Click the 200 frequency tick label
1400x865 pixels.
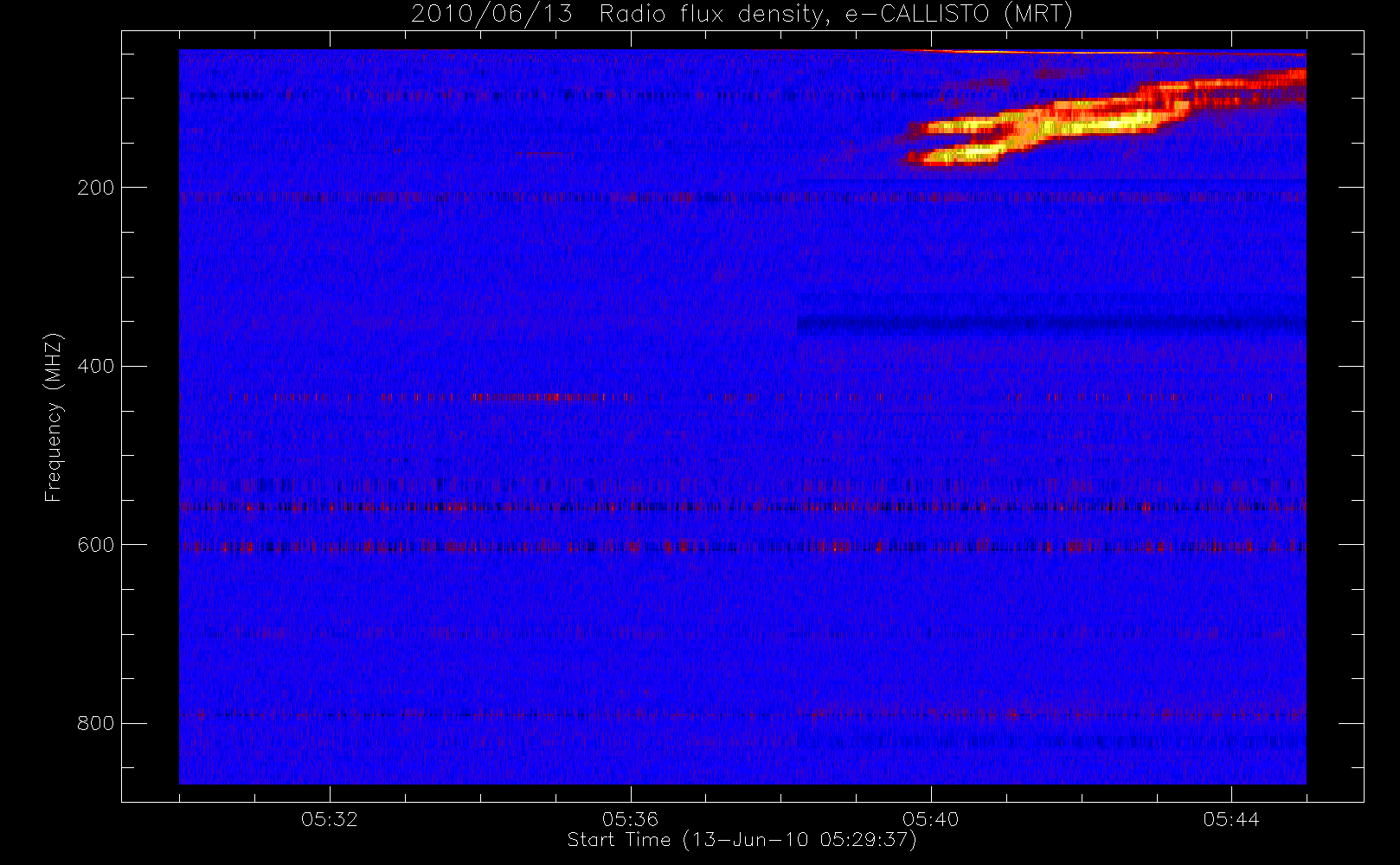click(x=95, y=188)
